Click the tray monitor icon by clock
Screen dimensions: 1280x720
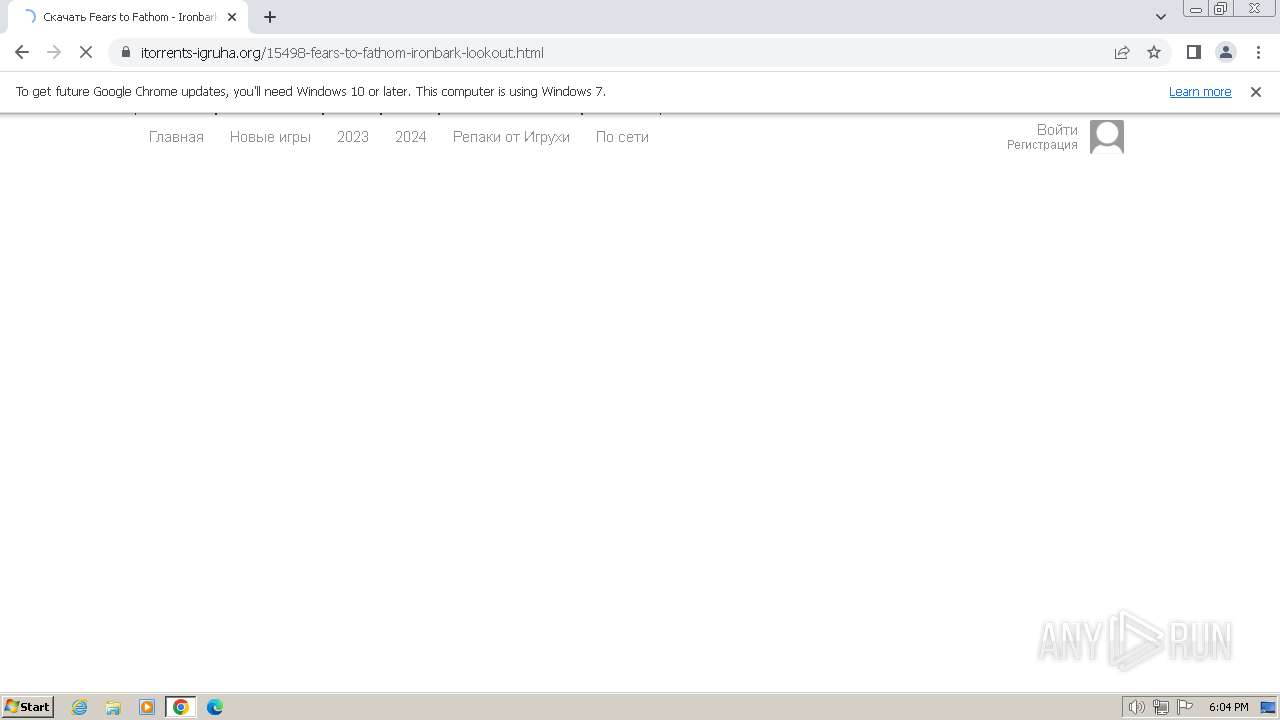tap(1268, 707)
